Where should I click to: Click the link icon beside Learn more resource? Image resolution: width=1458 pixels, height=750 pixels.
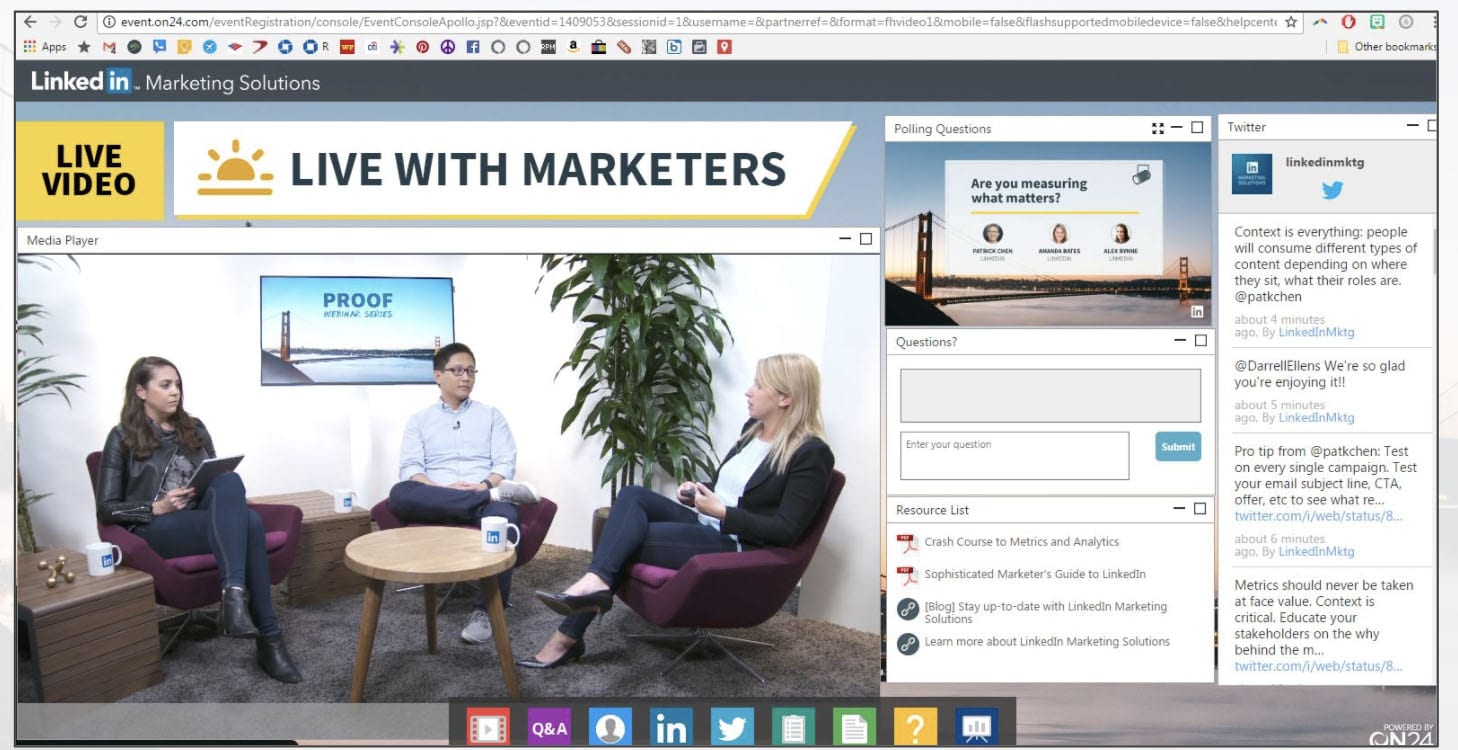(907, 643)
